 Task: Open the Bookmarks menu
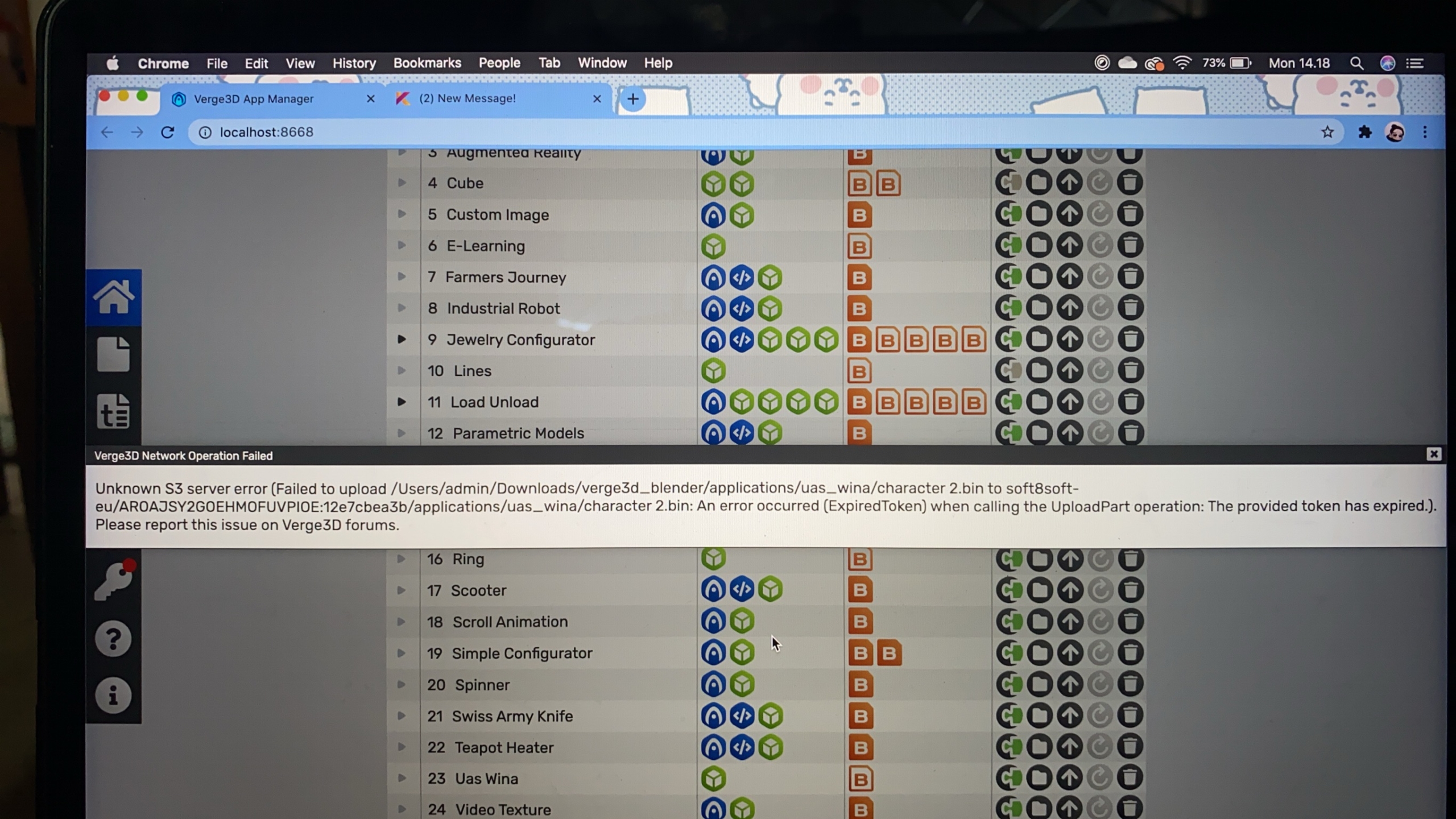[x=427, y=63]
